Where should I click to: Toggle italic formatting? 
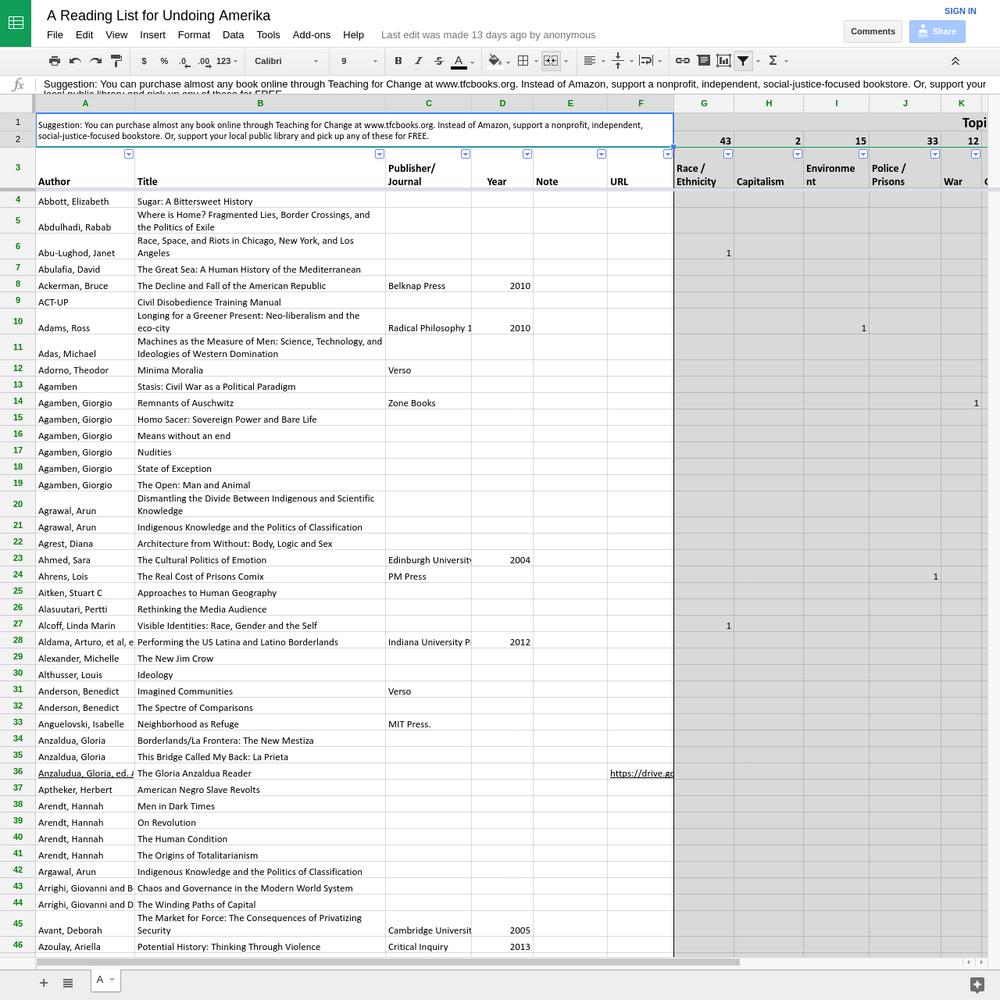(418, 61)
